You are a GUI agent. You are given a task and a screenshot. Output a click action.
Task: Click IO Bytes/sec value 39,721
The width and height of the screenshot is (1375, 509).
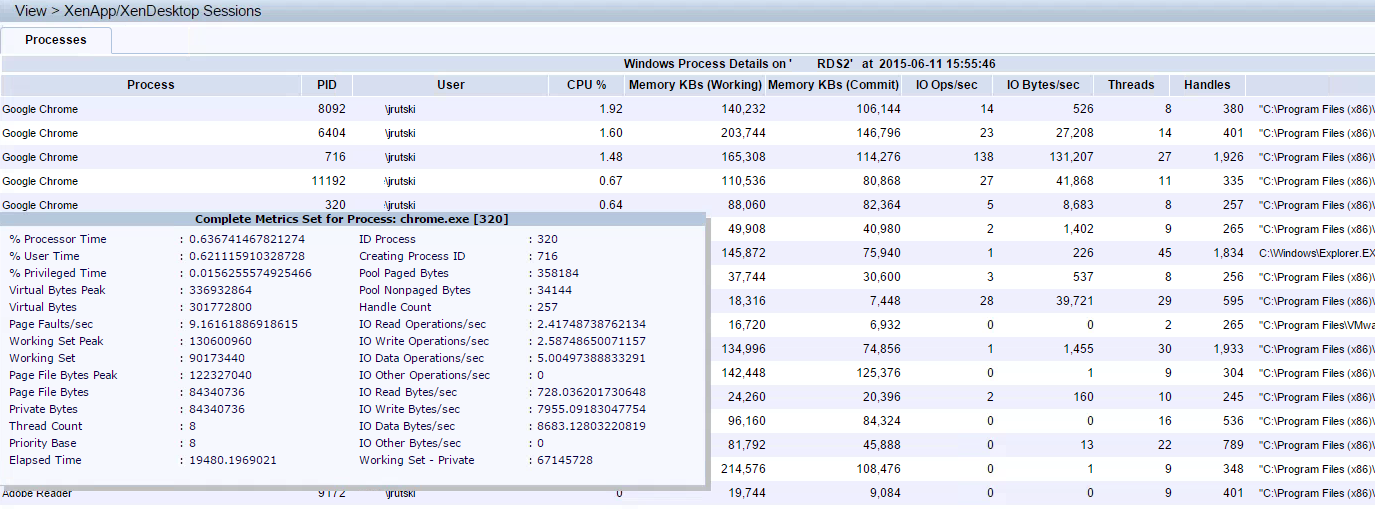(1074, 301)
